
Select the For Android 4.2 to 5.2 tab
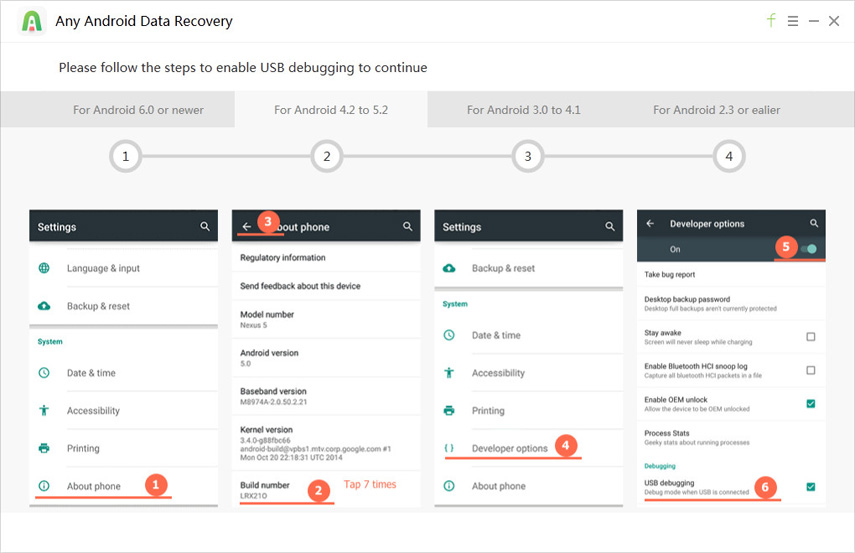pos(331,110)
